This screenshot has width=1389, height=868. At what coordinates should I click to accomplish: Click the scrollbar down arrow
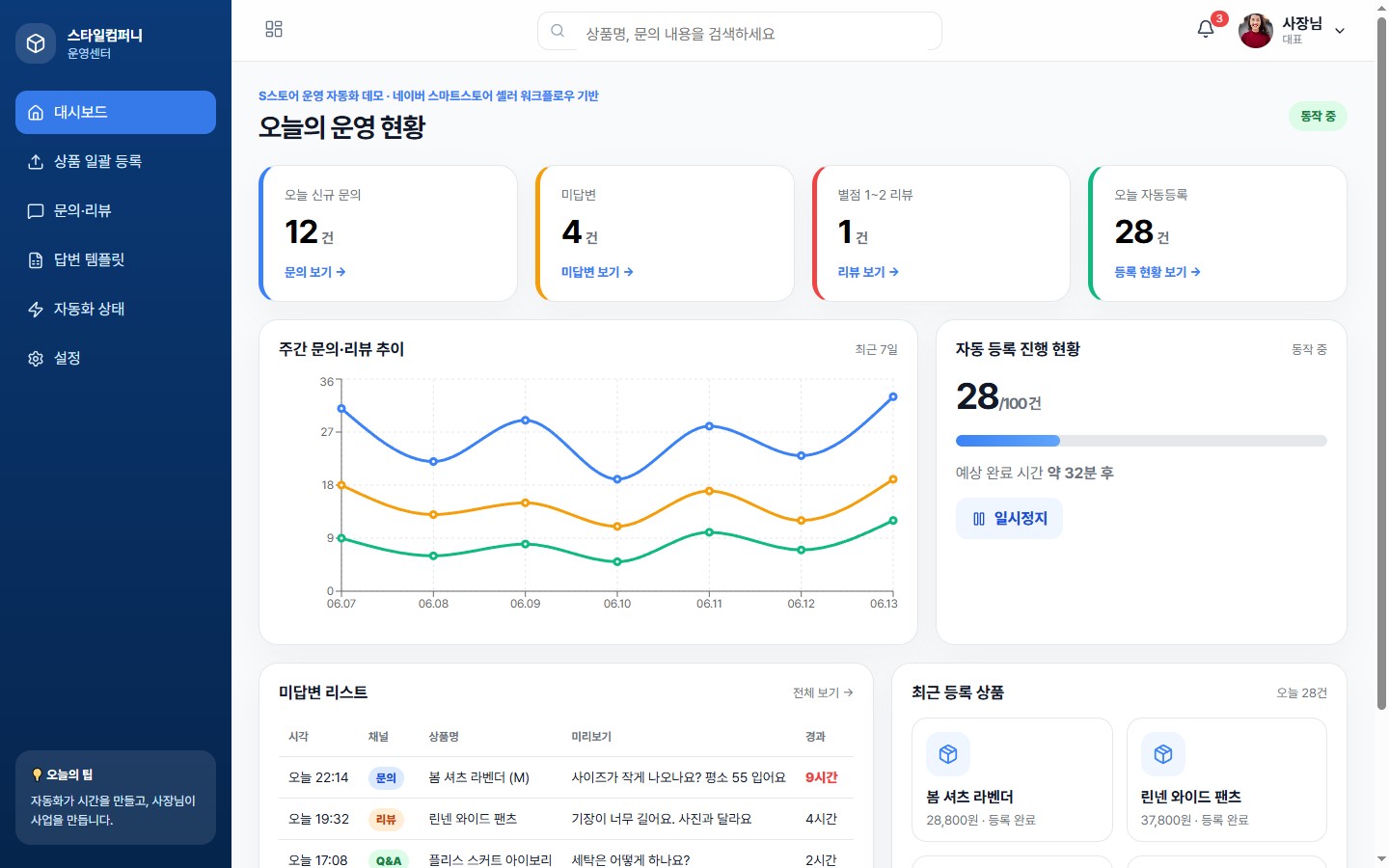point(1381,858)
